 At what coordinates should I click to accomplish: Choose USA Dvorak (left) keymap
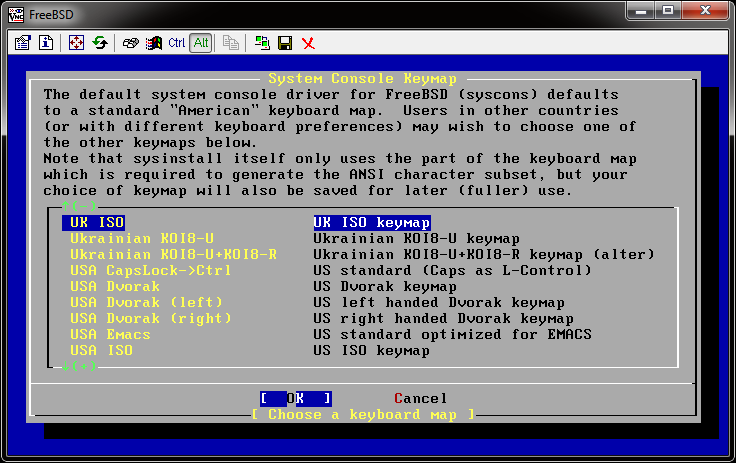click(146, 302)
